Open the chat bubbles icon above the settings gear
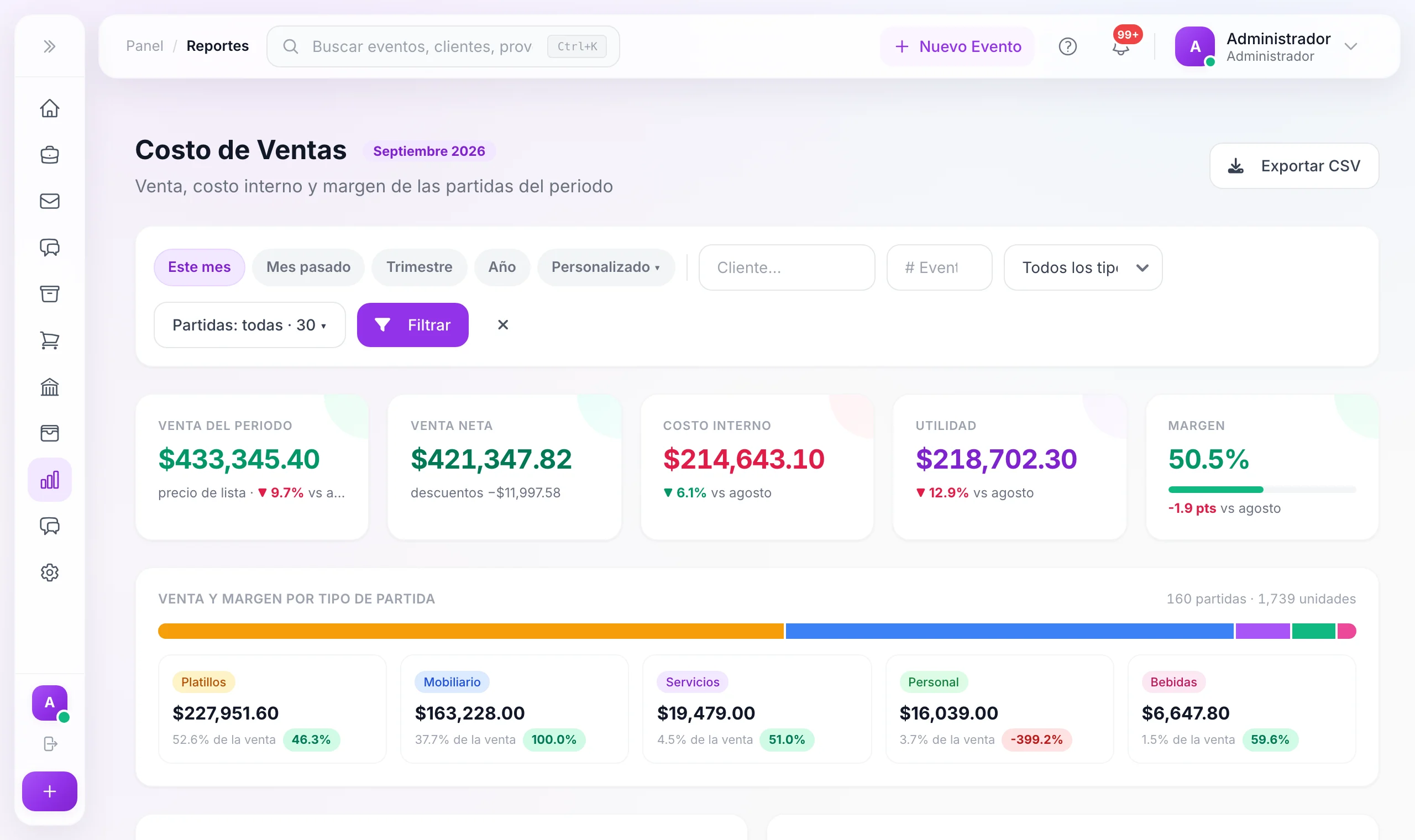This screenshot has height=840, width=1415. pyautogui.click(x=50, y=526)
